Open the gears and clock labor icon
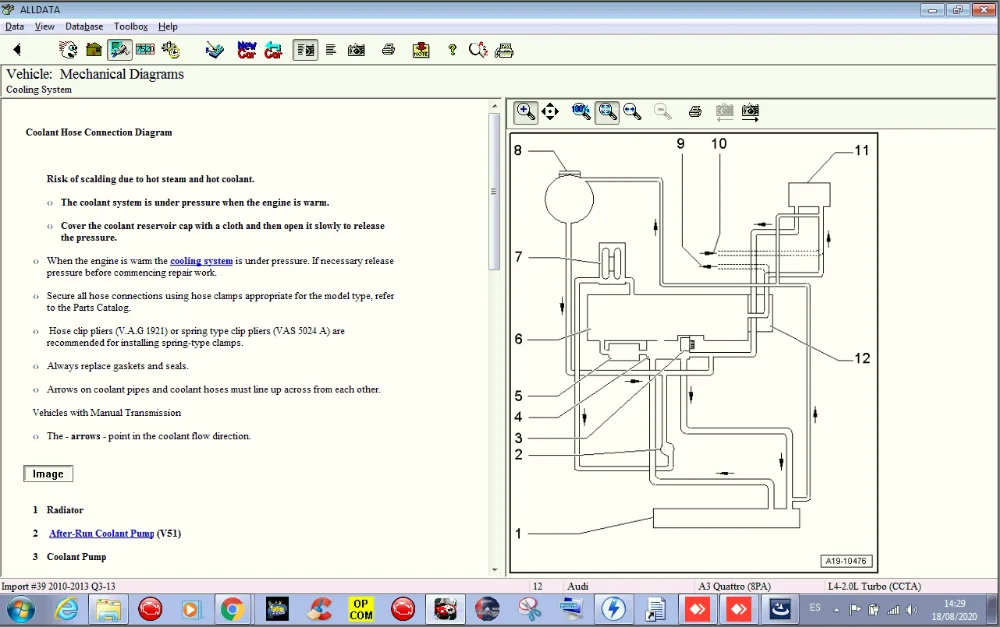 coord(170,49)
